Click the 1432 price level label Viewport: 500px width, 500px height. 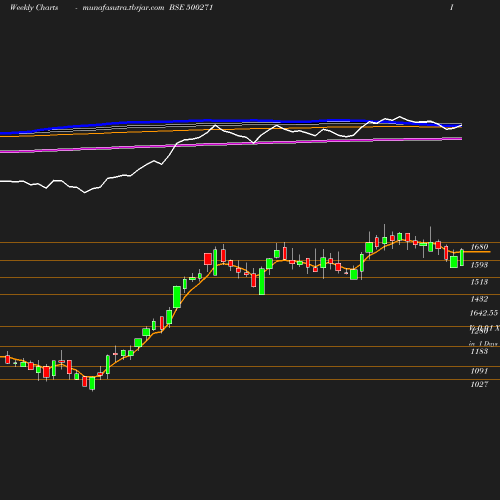479,299
